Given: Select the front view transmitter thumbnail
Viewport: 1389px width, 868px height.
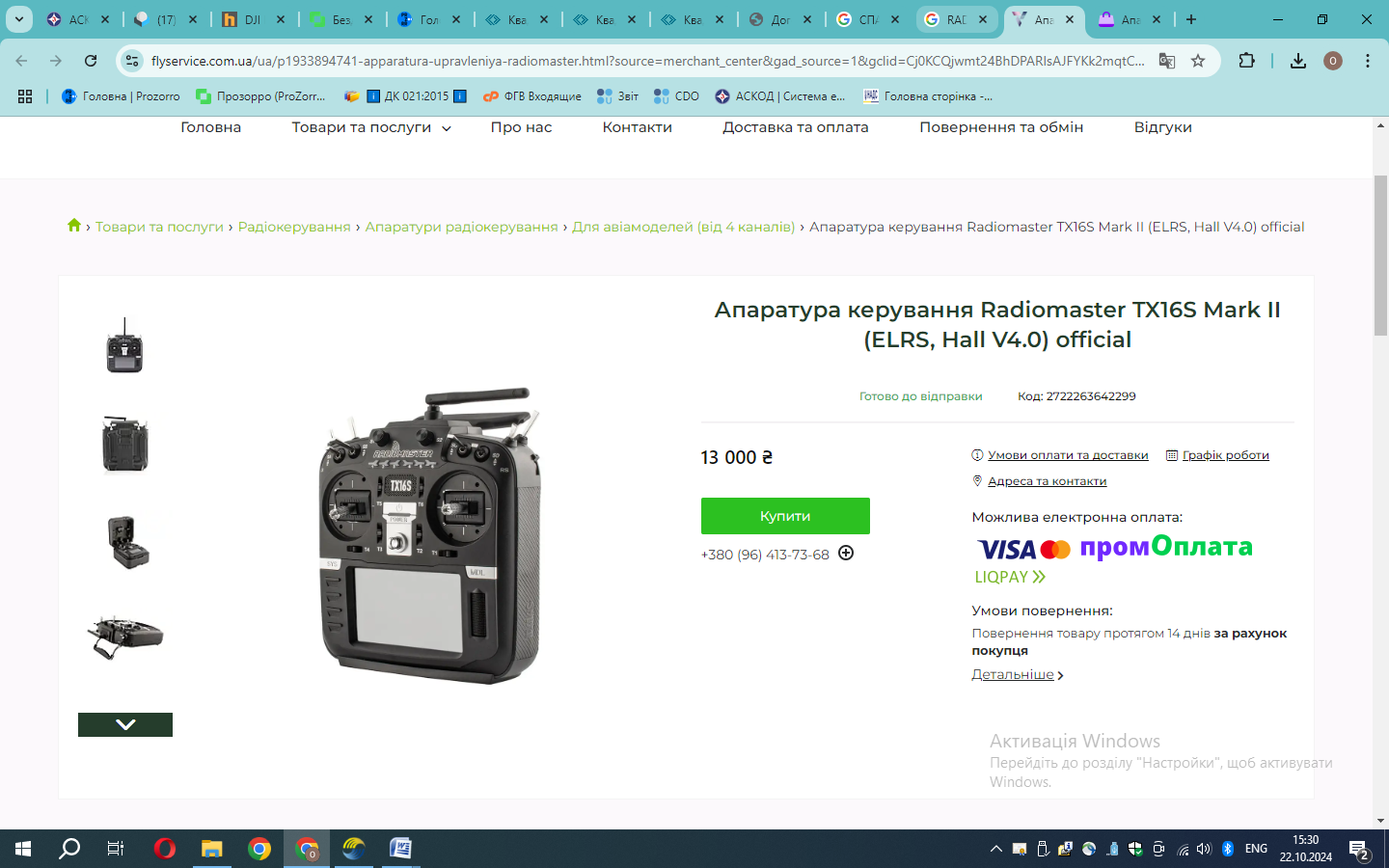Looking at the screenshot, I should tap(125, 345).
